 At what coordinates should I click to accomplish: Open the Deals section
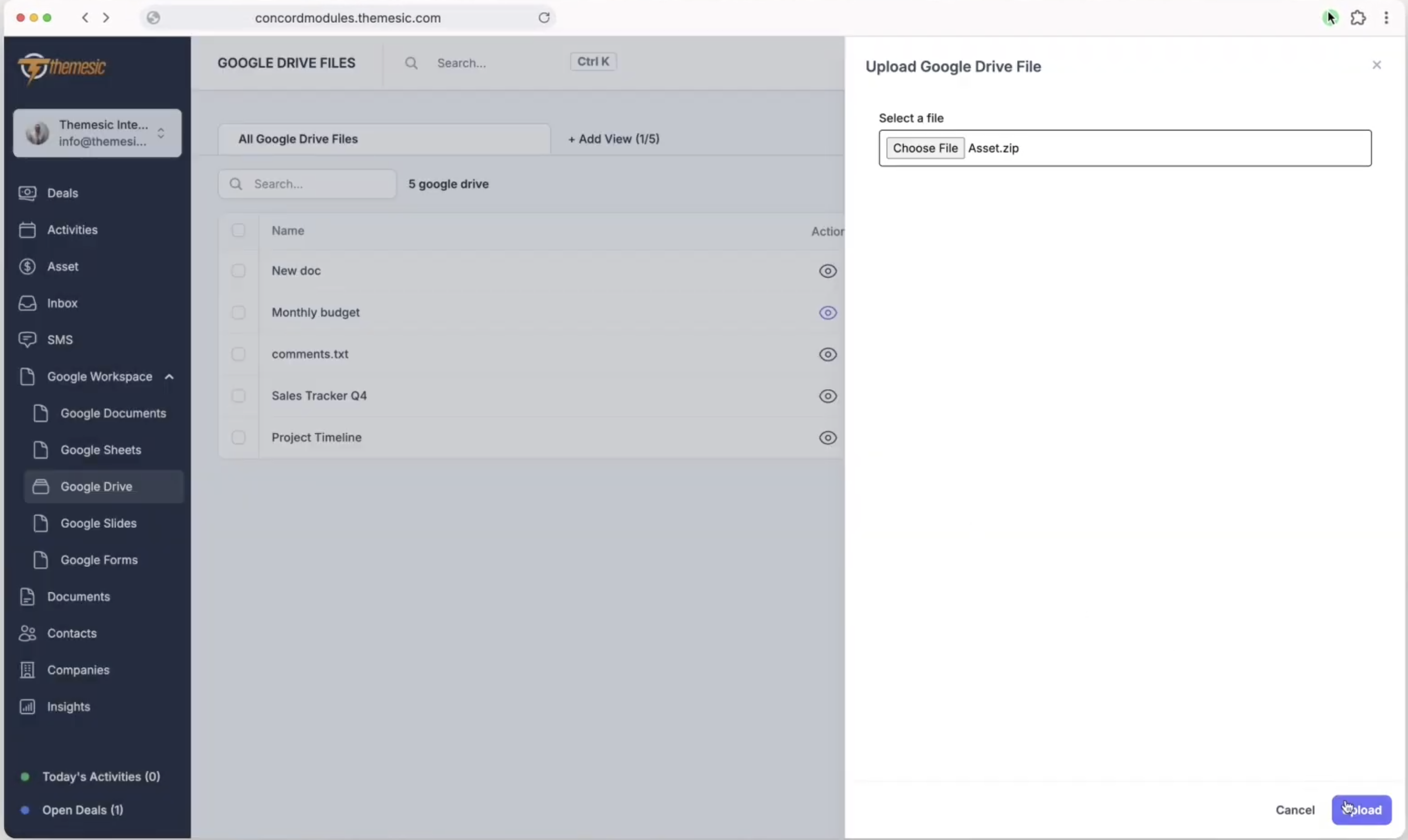[x=63, y=193]
